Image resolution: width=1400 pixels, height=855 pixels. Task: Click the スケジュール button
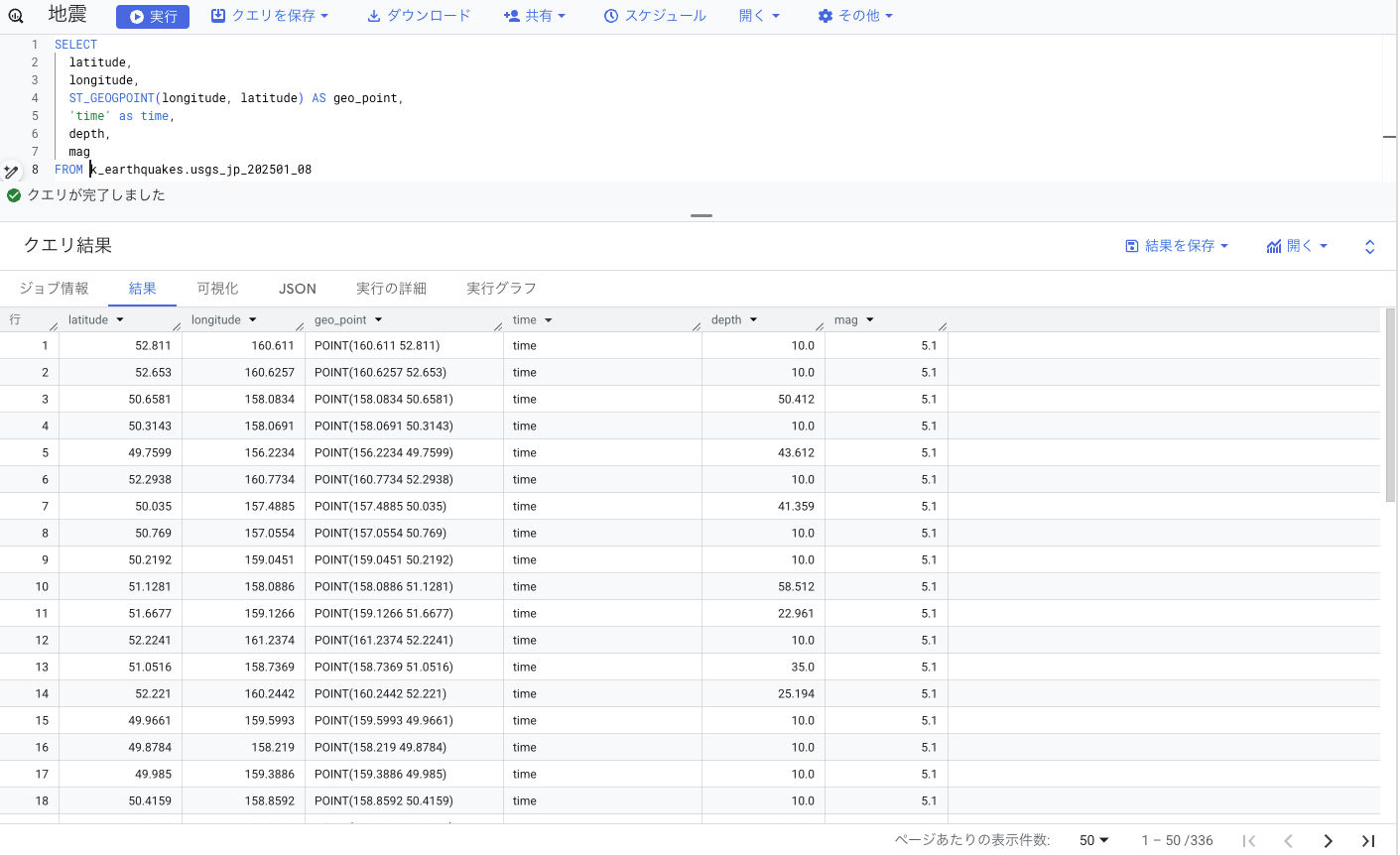[x=655, y=16]
